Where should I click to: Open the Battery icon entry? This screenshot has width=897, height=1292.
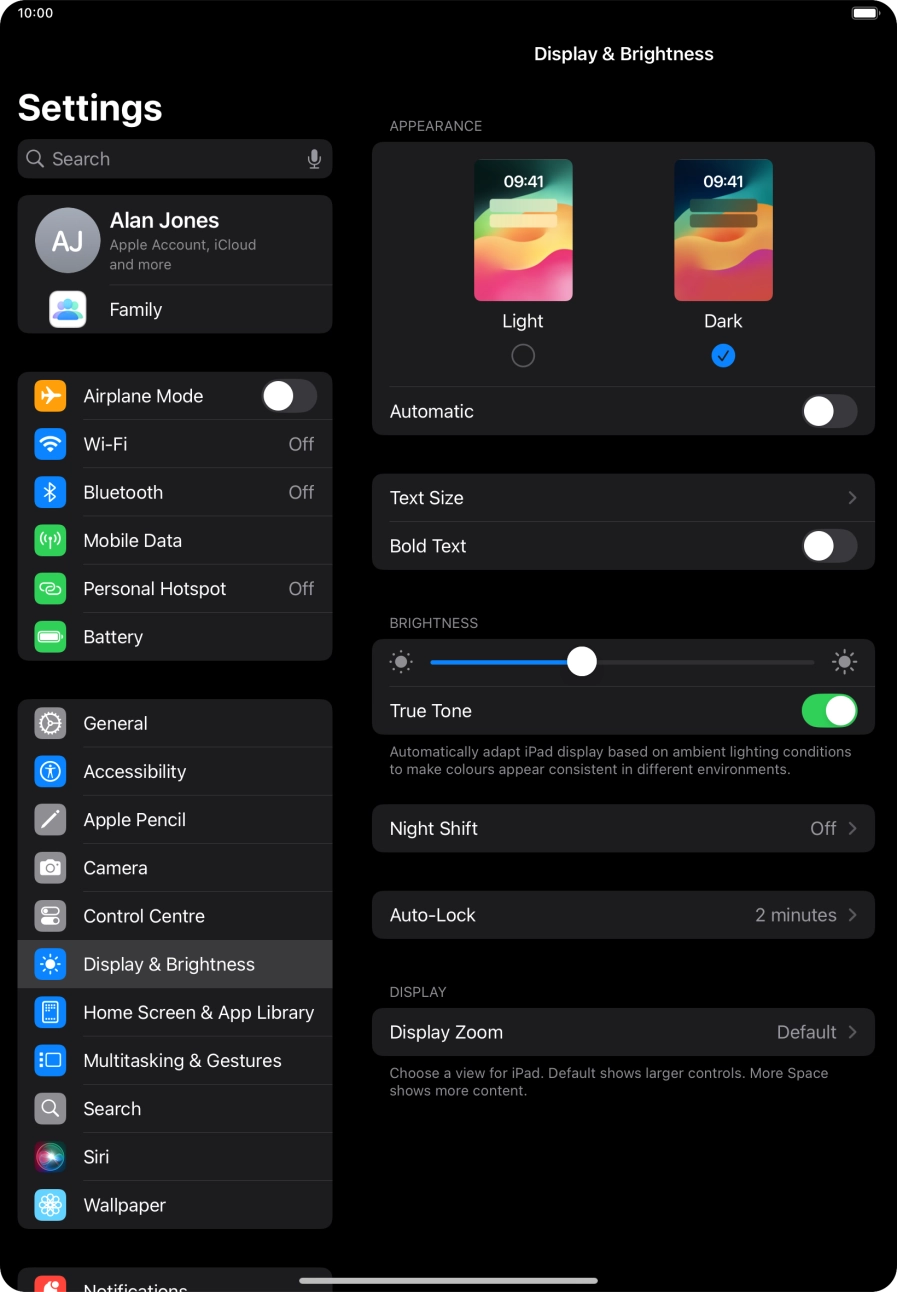50,637
